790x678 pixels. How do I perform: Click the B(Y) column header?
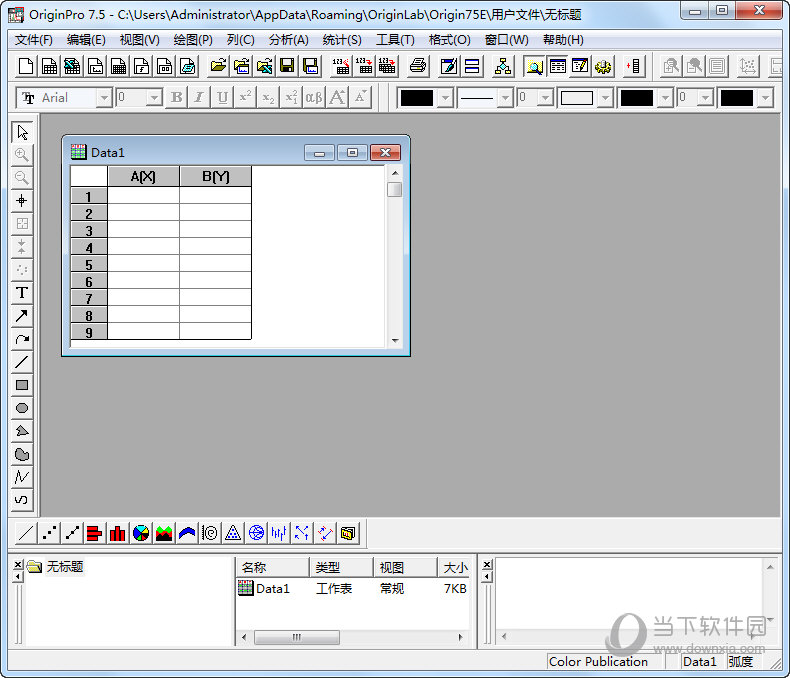tap(215, 176)
